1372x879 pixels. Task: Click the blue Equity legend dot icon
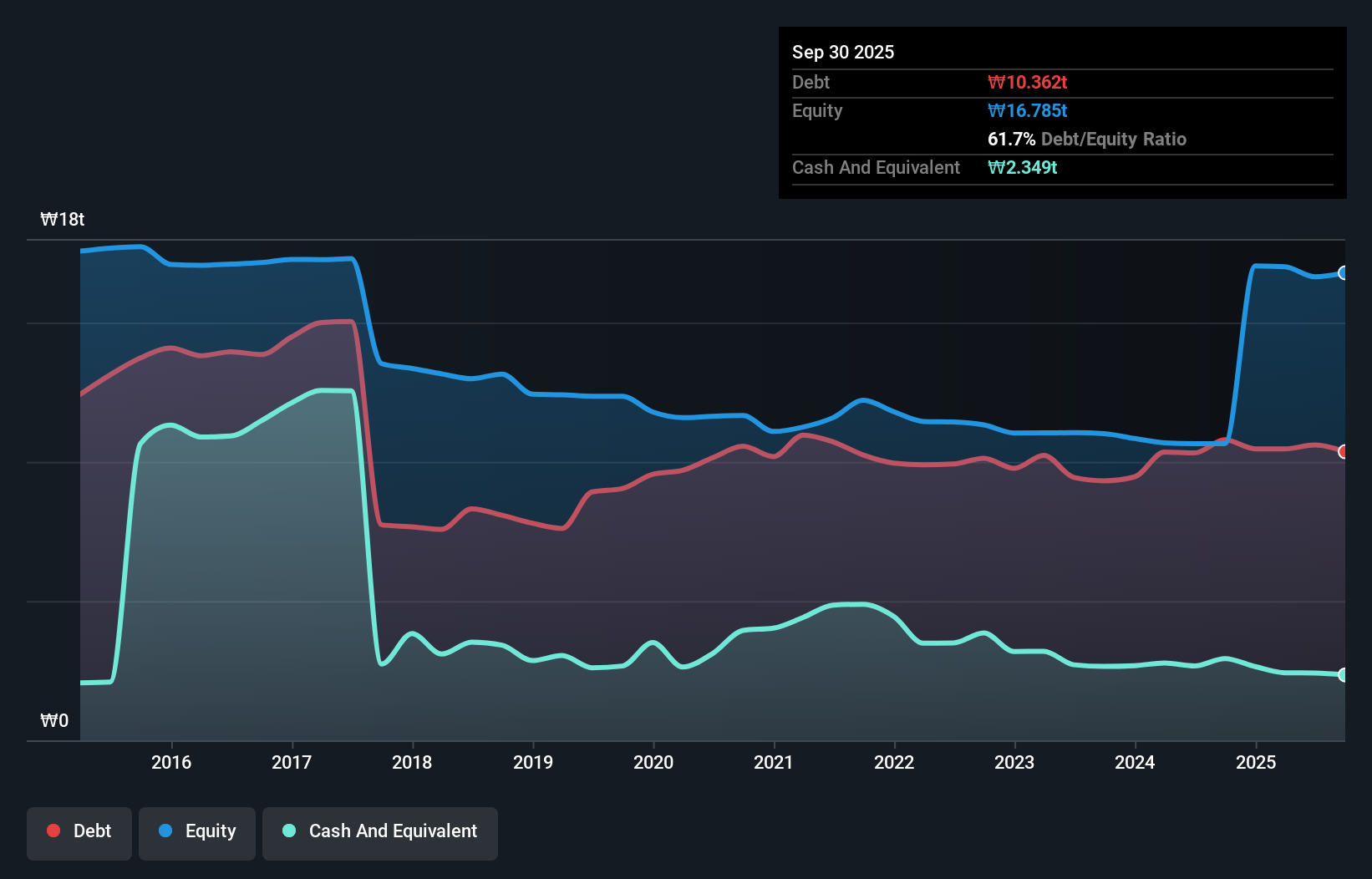165,831
